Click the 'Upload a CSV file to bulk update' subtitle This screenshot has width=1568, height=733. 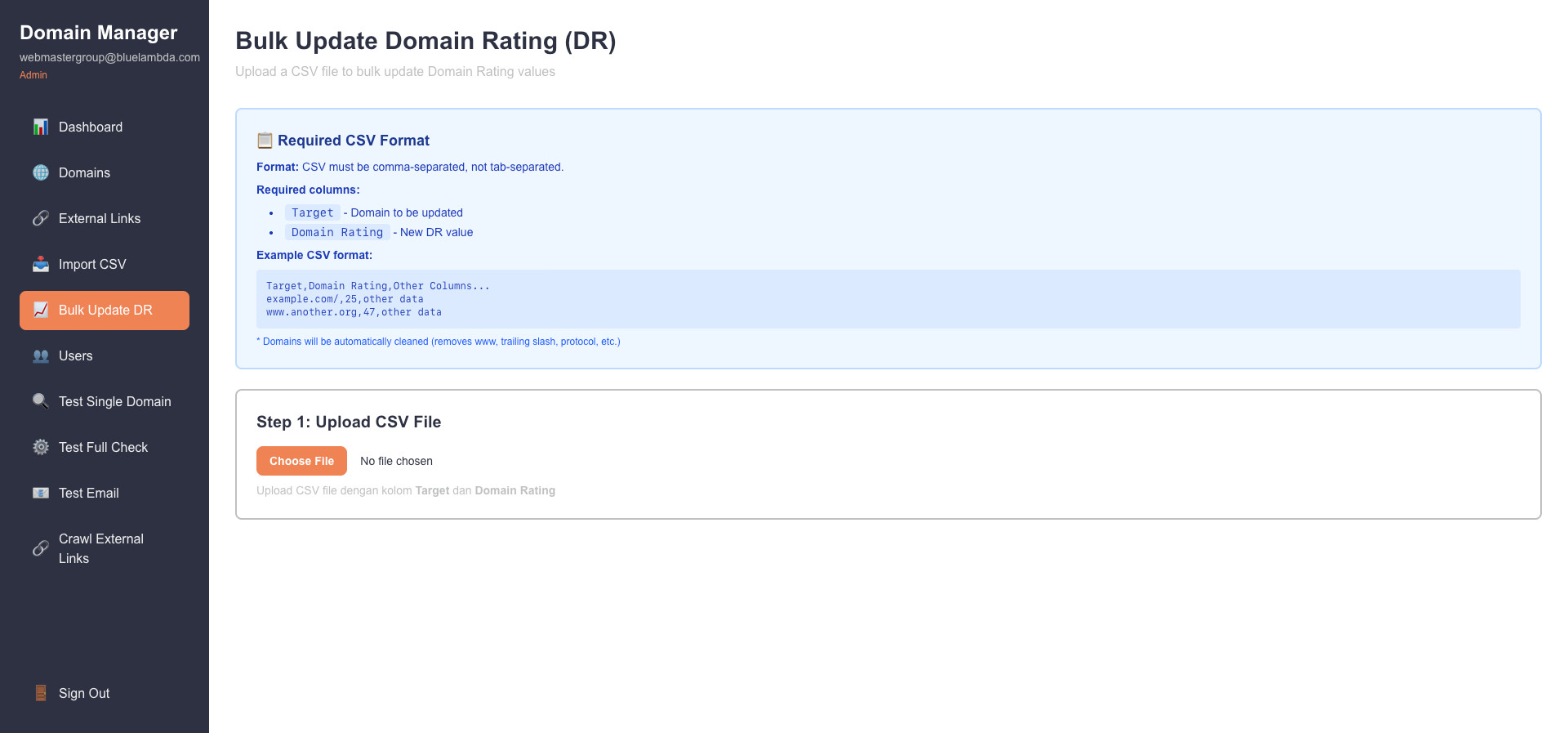point(395,72)
